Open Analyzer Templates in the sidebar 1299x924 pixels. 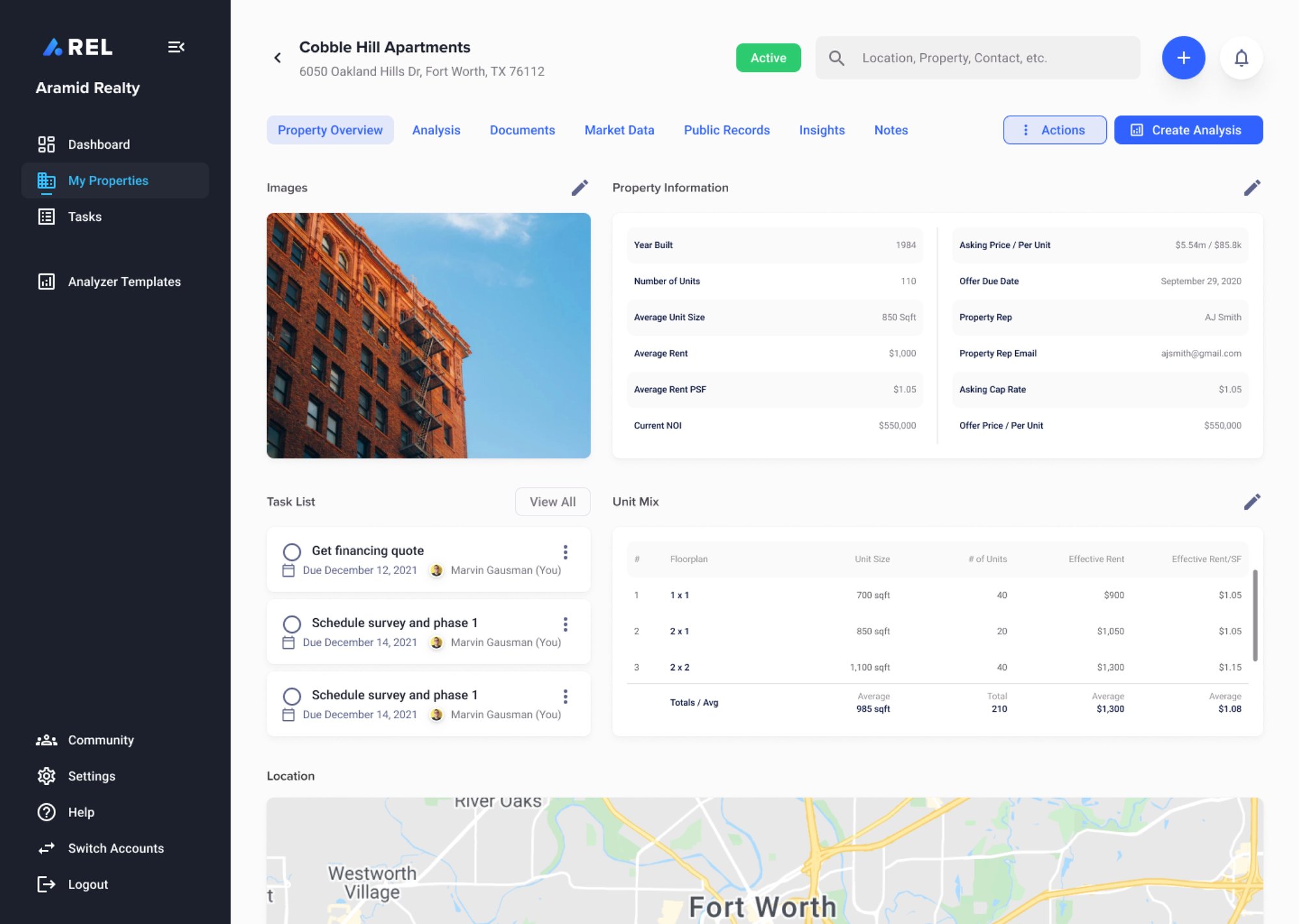(x=124, y=281)
